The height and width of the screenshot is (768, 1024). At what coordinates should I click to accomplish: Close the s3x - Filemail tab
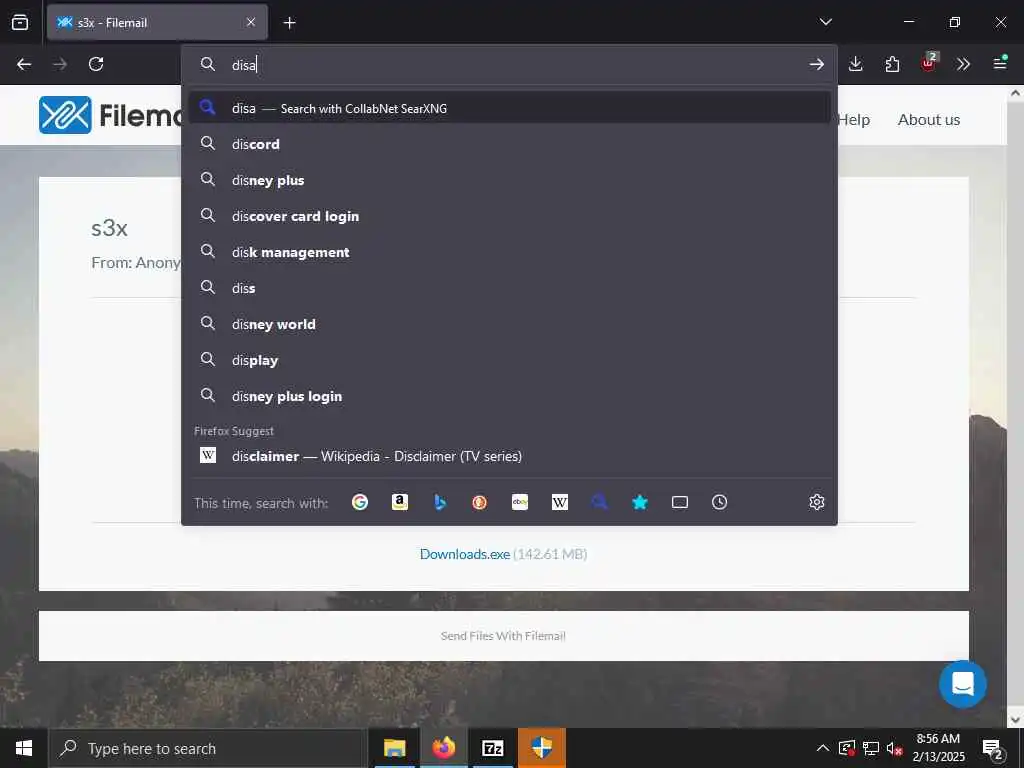point(251,22)
